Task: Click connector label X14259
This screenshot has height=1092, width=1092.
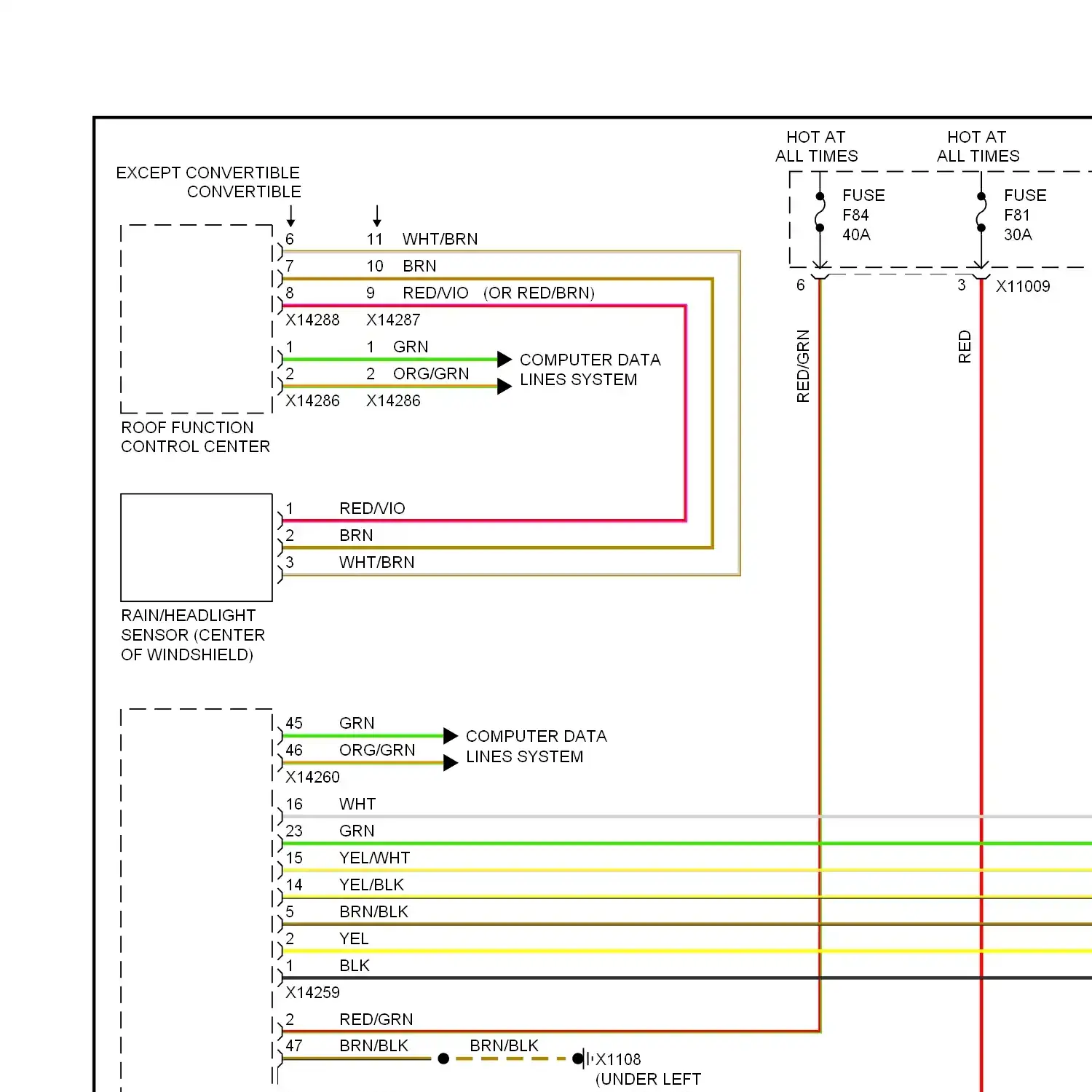Action: [x=312, y=992]
